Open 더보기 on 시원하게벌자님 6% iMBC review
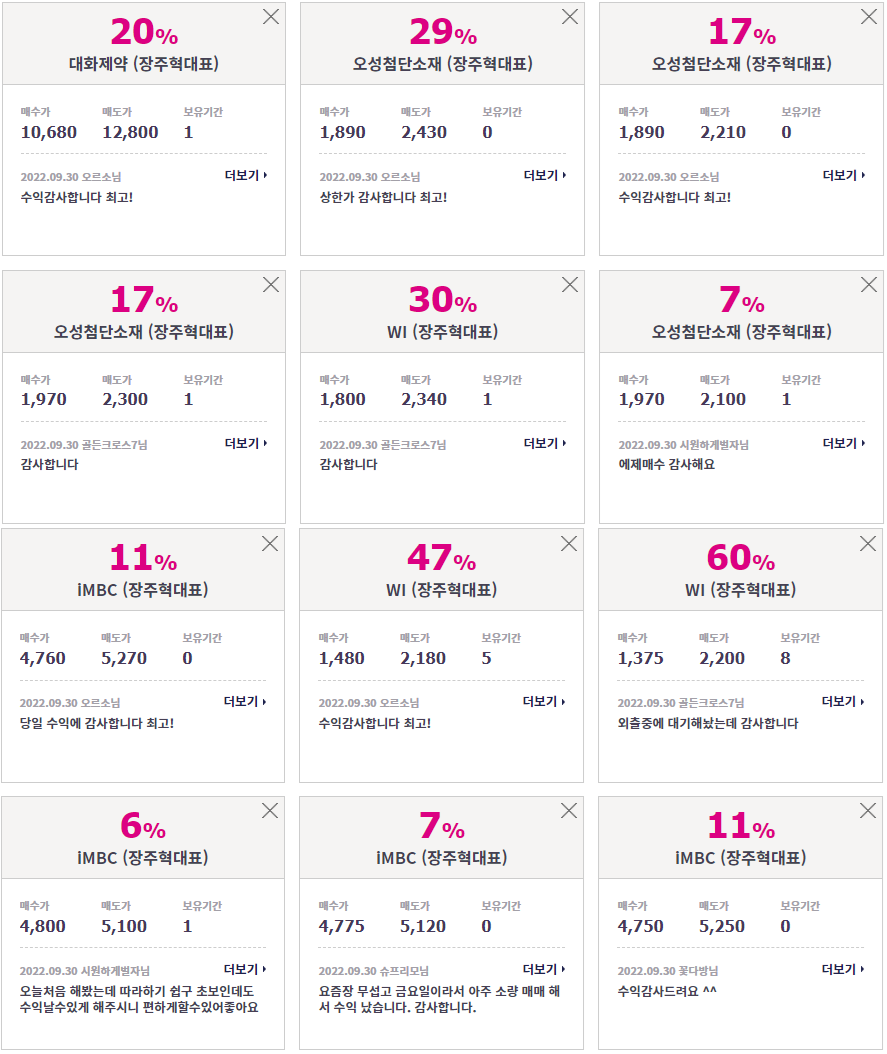 [245, 969]
